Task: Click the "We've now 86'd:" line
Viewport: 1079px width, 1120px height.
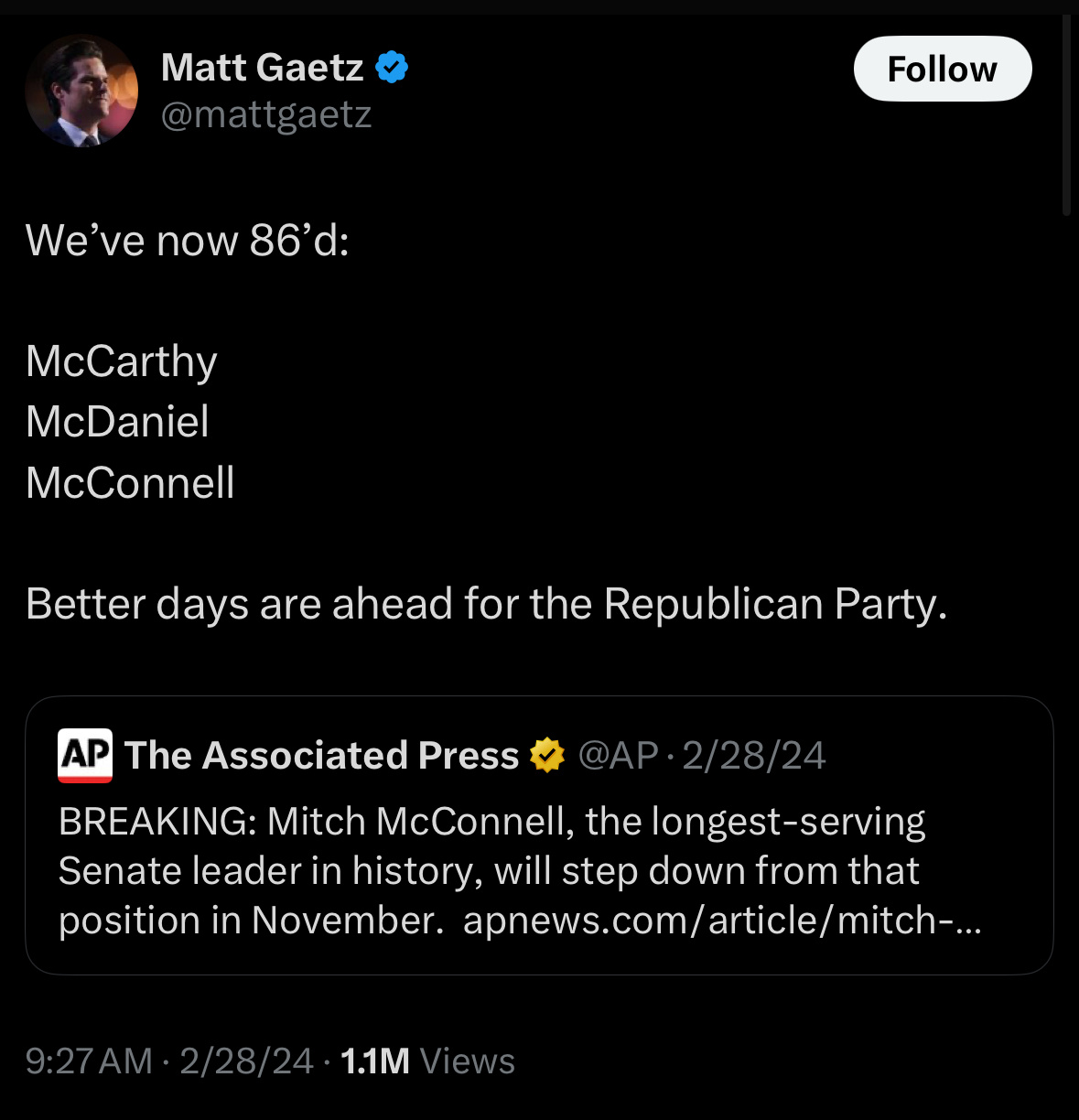Action: (188, 241)
